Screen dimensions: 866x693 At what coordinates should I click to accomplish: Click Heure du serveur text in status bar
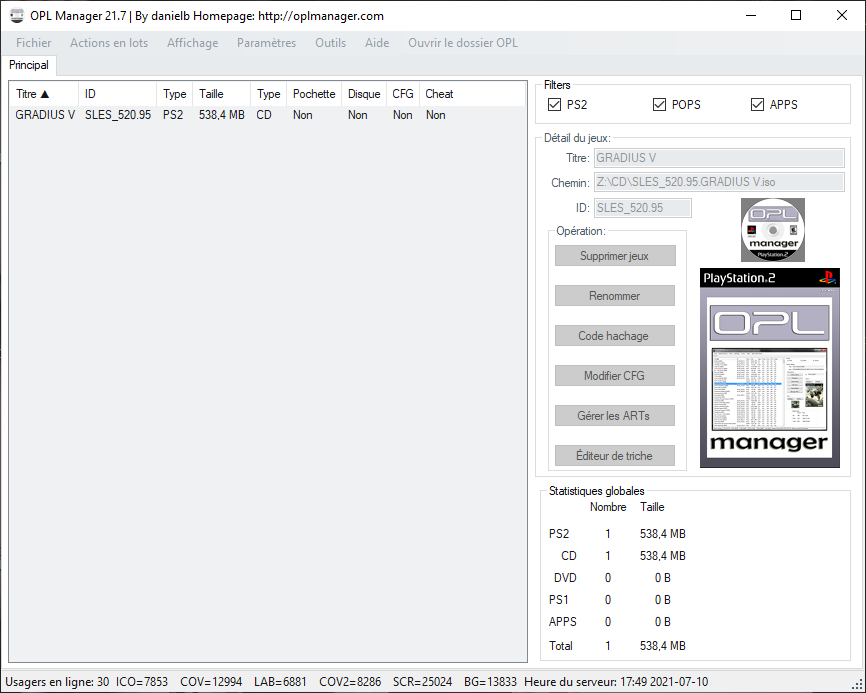[616, 682]
